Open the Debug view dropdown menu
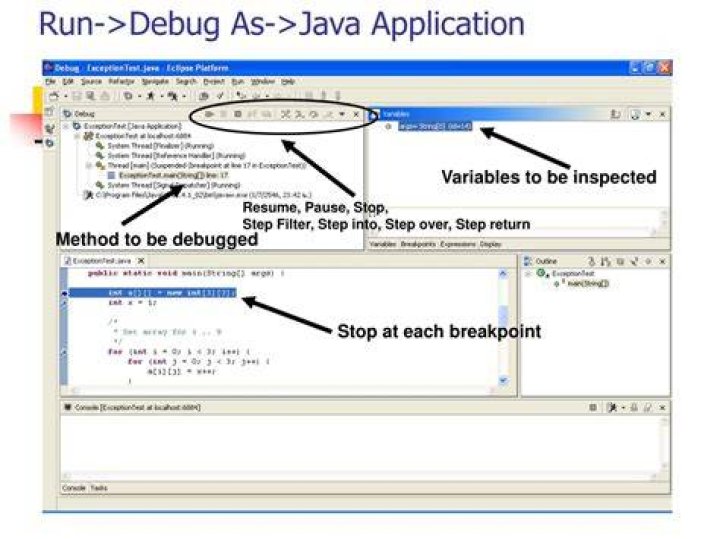The image size is (720, 539). click(x=342, y=114)
